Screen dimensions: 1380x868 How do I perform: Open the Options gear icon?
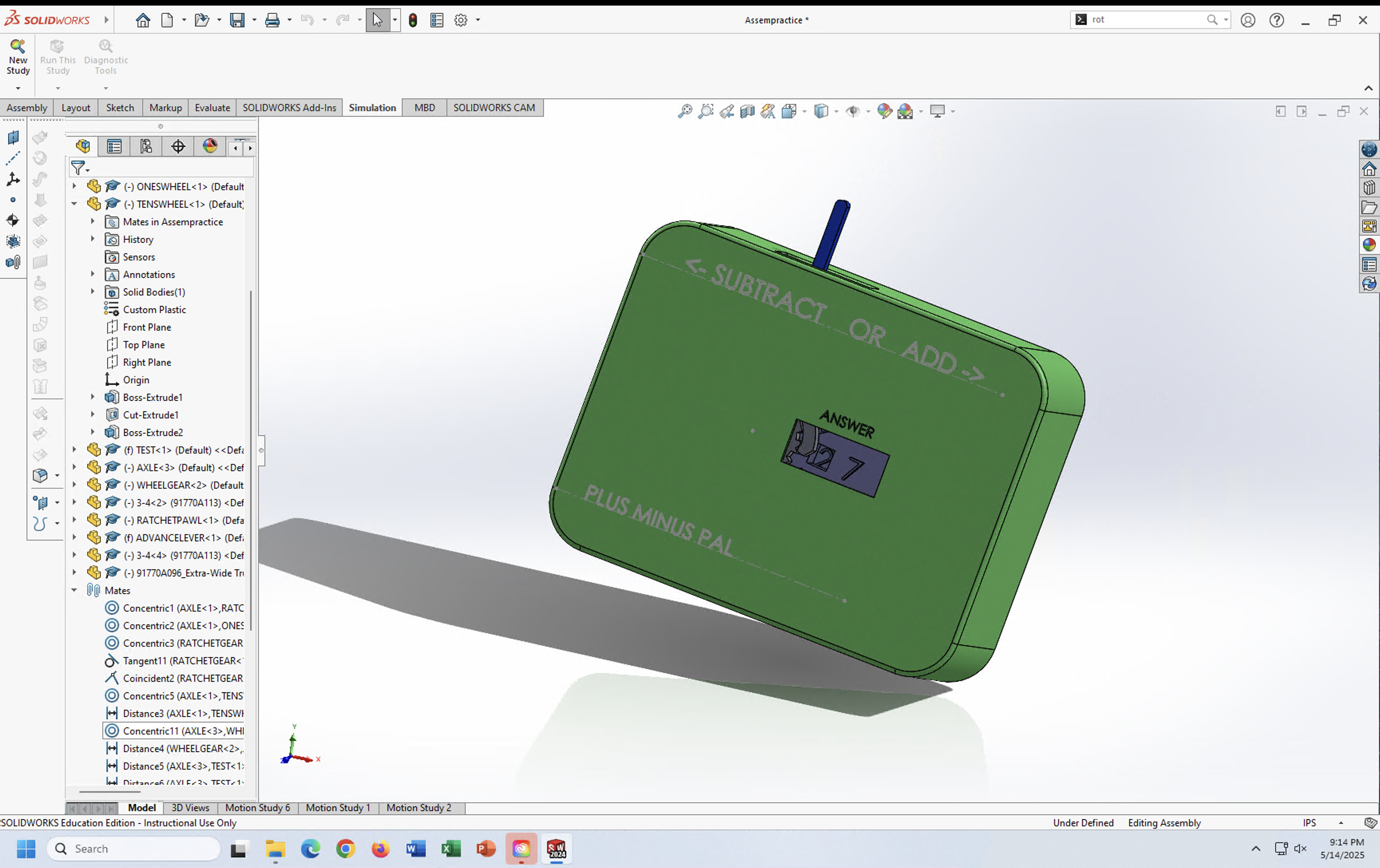(x=461, y=20)
